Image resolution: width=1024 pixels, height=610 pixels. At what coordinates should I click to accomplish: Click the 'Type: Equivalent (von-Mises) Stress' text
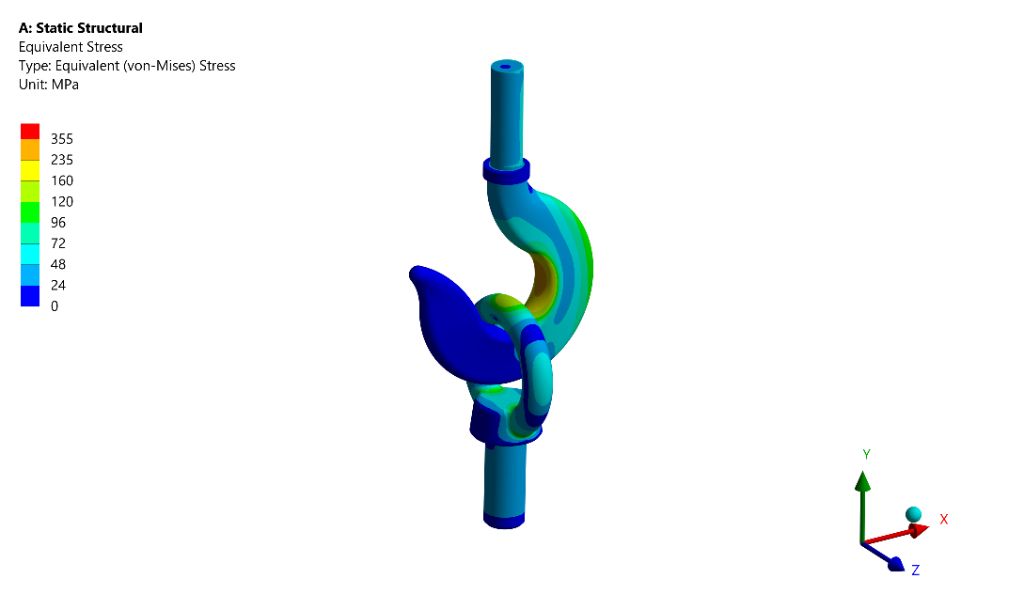[127, 66]
